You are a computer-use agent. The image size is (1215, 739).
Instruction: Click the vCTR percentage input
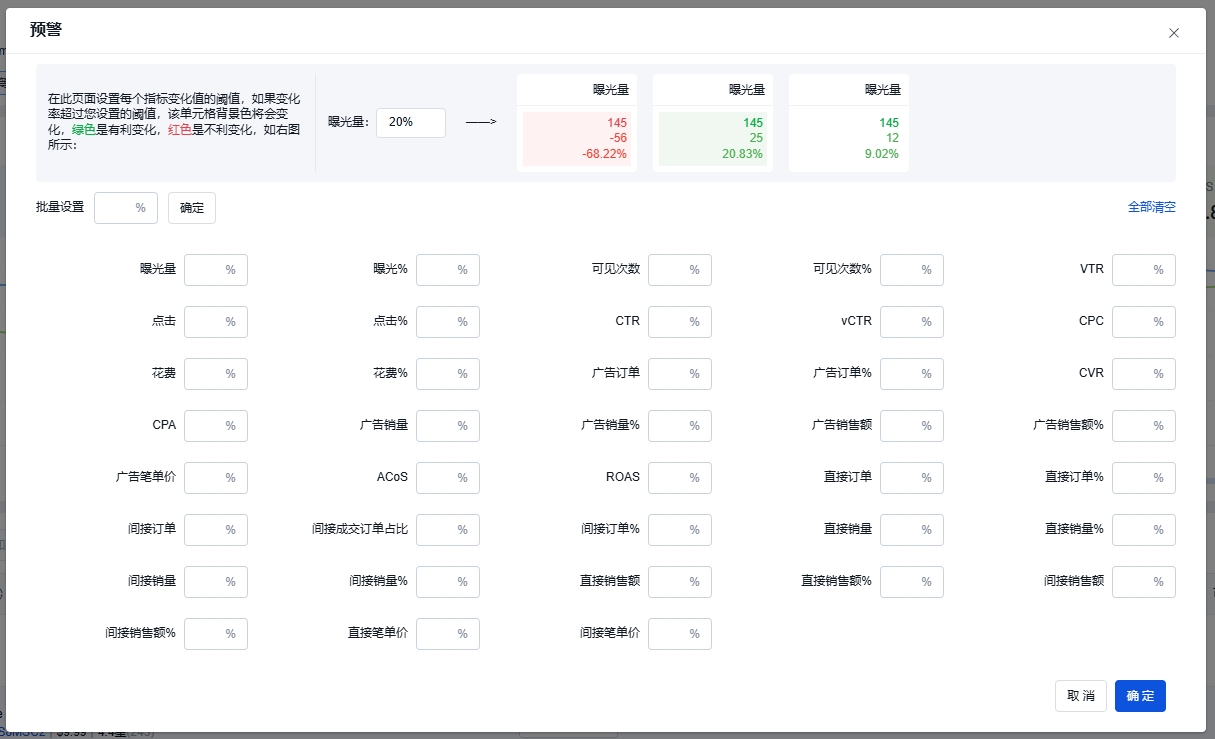906,322
